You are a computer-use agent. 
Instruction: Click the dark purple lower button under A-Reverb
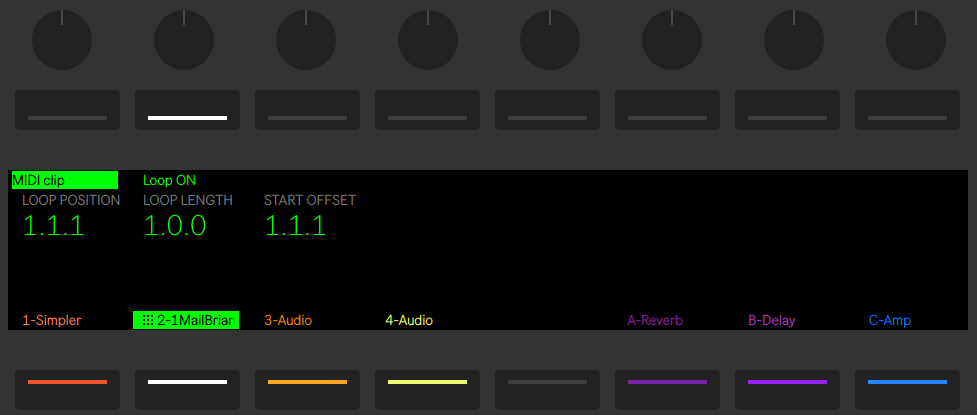[667, 389]
